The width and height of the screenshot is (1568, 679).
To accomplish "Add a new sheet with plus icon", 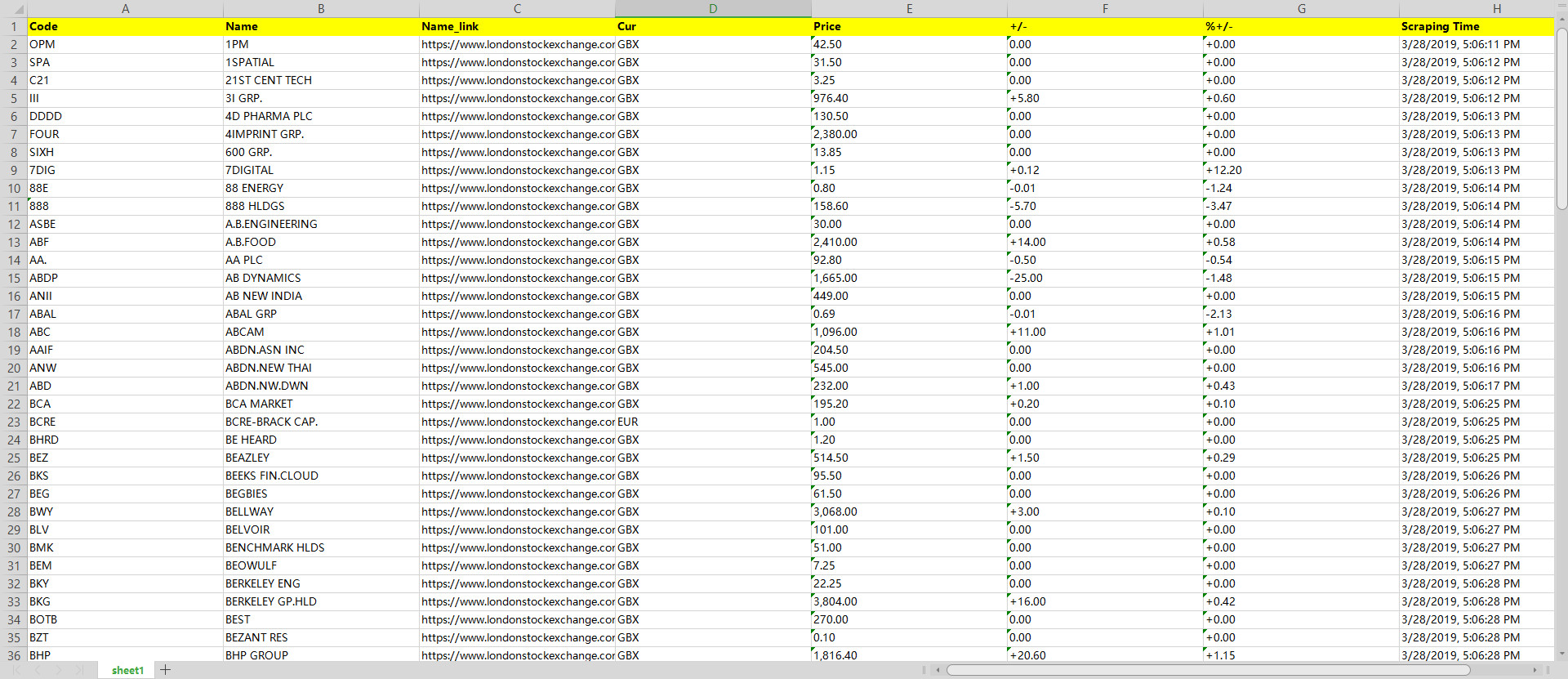I will point(165,670).
